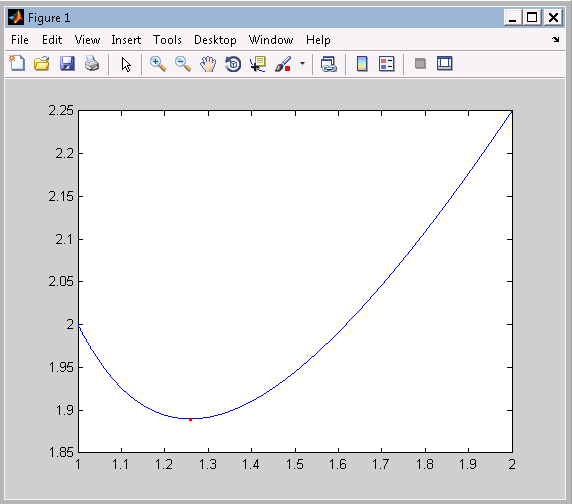This screenshot has height=504, width=572.
Task: Toggle the Link Plot icon
Action: [x=329, y=64]
